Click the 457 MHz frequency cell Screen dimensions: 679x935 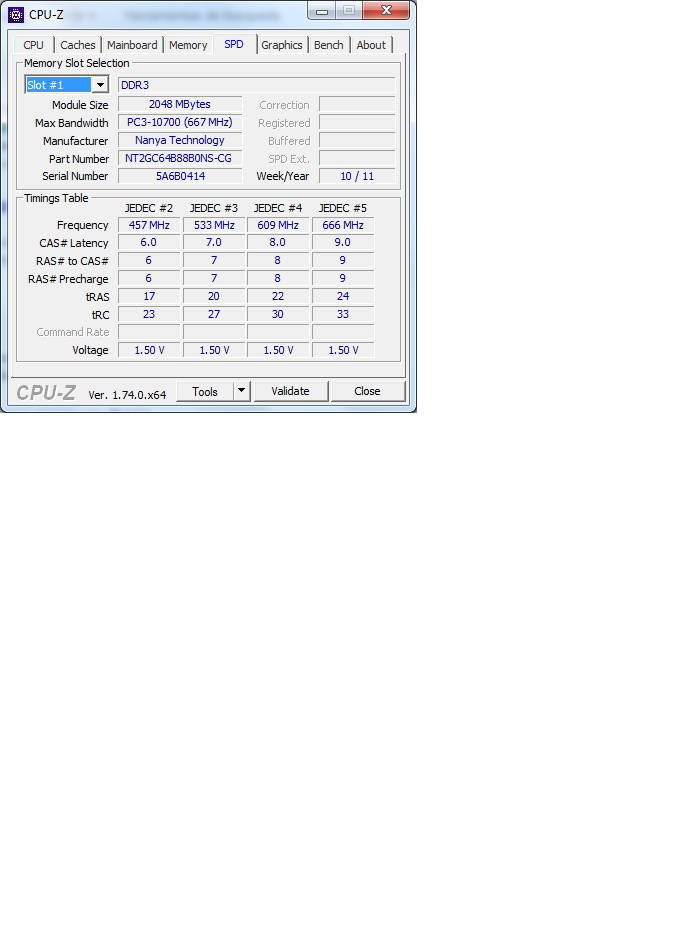(149, 225)
